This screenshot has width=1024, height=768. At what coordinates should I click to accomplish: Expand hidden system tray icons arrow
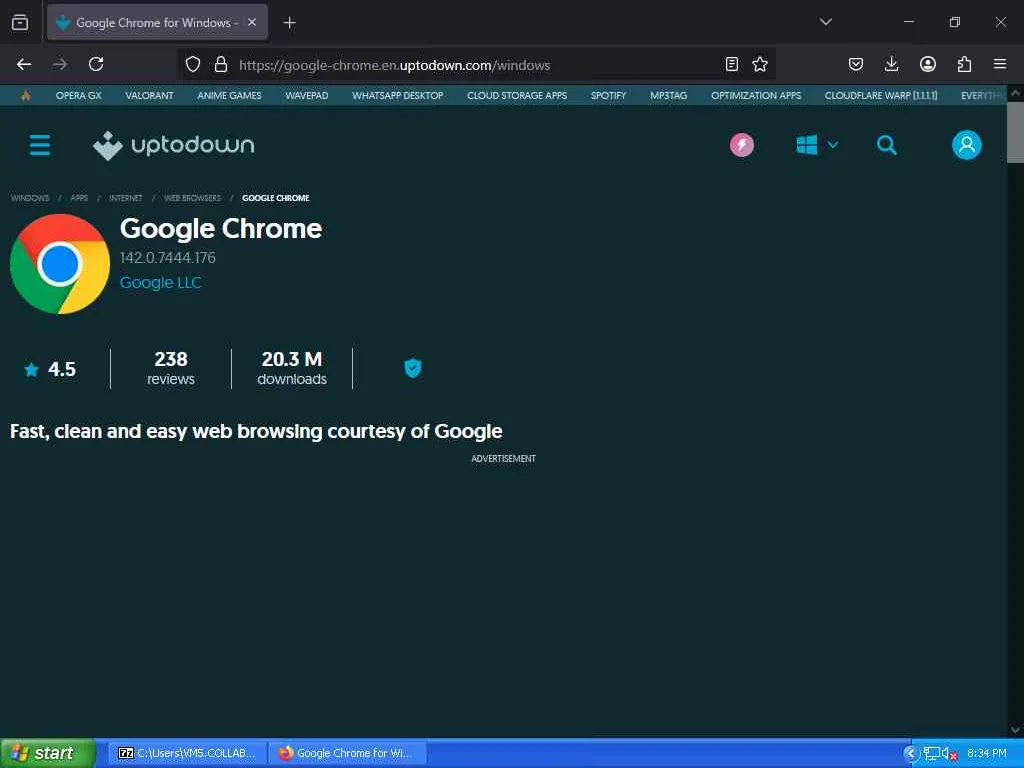[910, 754]
